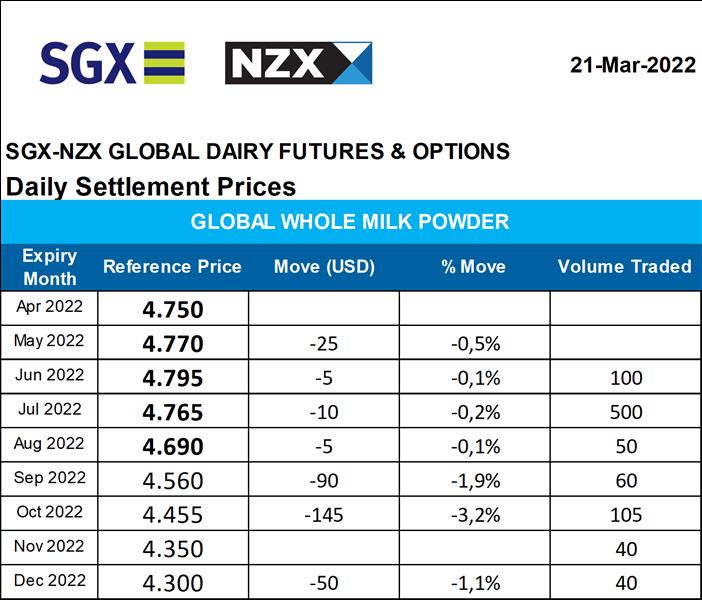
Task: Click the SGX logo
Action: pyautogui.click(x=112, y=63)
